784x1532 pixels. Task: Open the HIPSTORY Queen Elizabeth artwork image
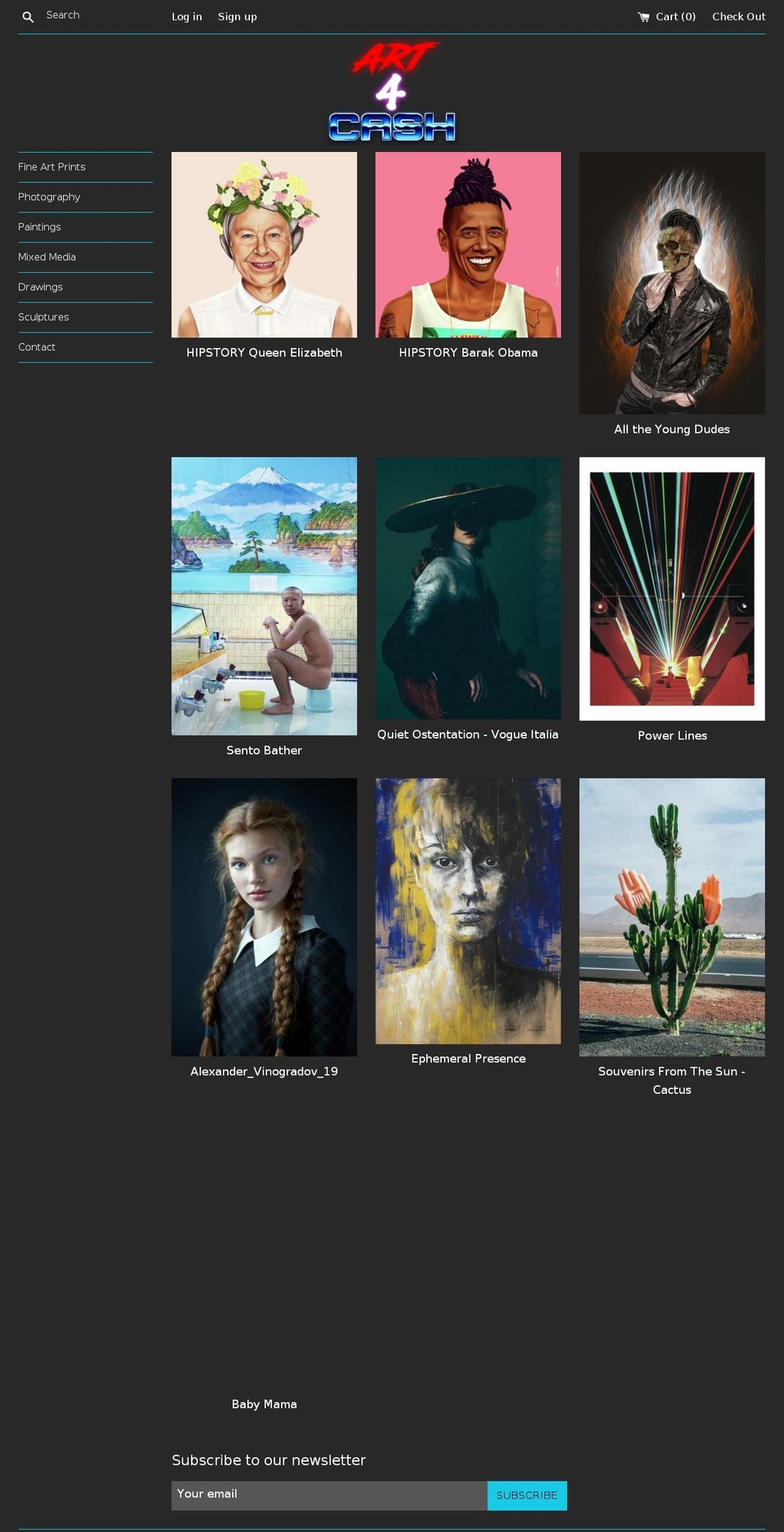click(264, 244)
